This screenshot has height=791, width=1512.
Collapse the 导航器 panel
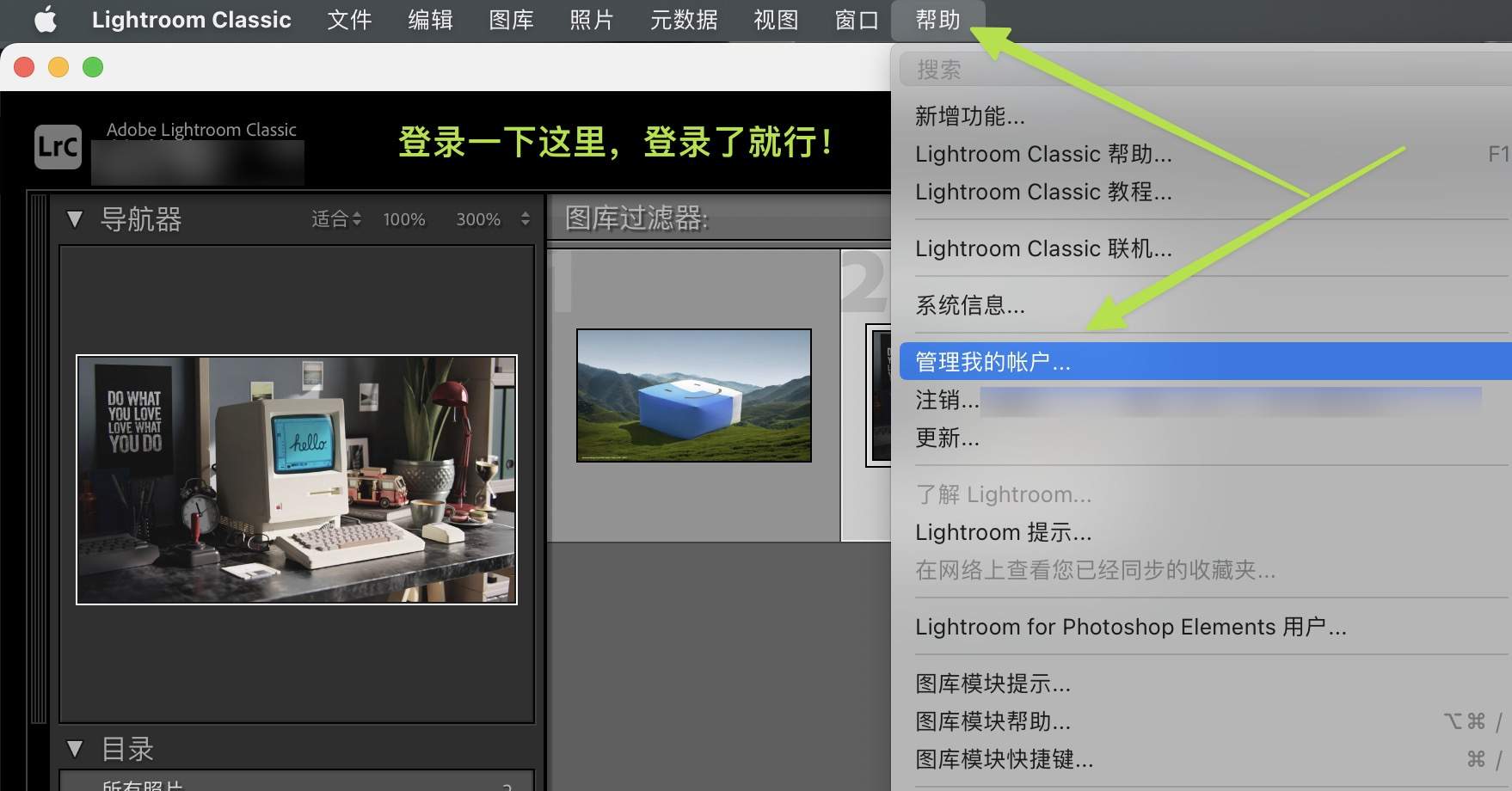pyautogui.click(x=74, y=219)
